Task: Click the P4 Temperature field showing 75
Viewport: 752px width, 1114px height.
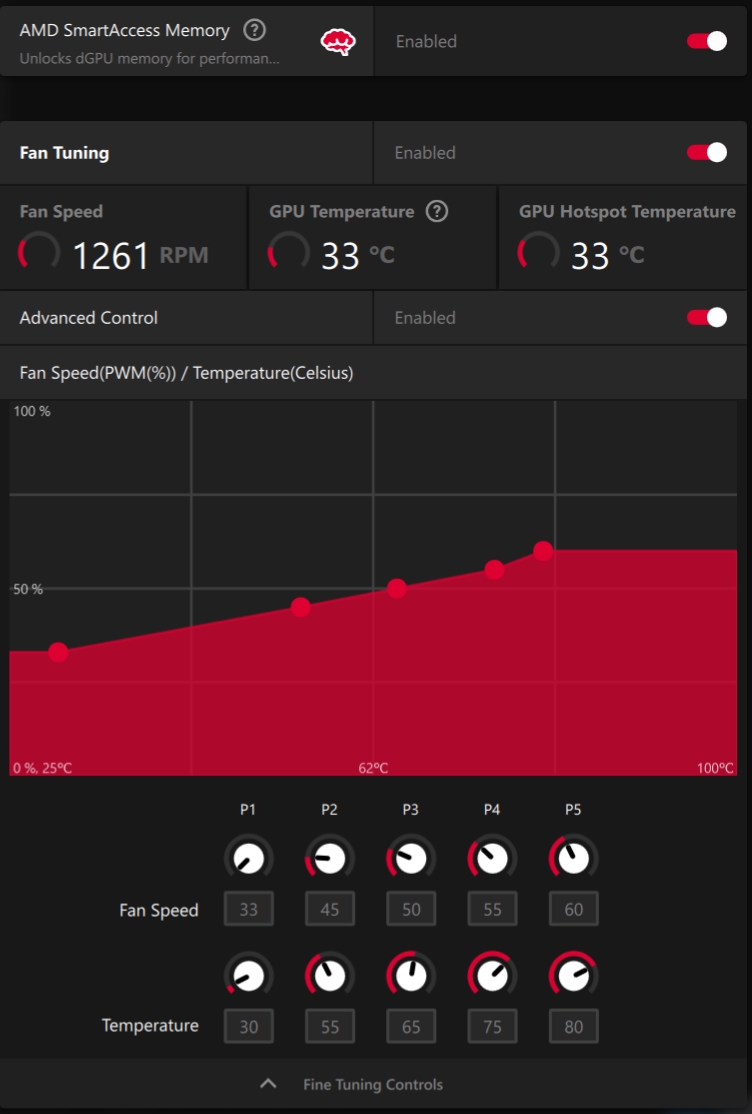Action: [493, 1026]
